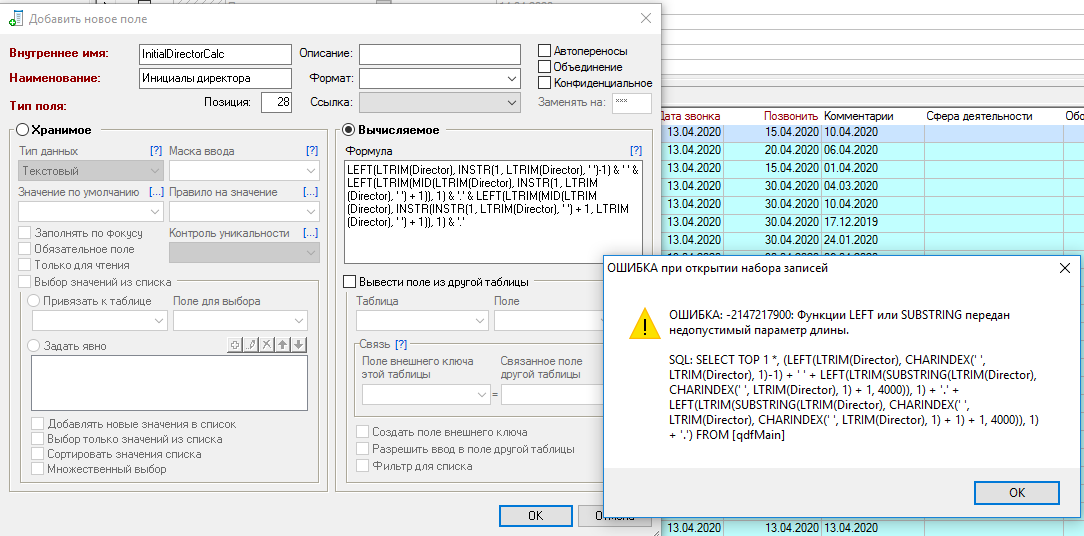Click the X delete icon above the values list

(x=267, y=345)
